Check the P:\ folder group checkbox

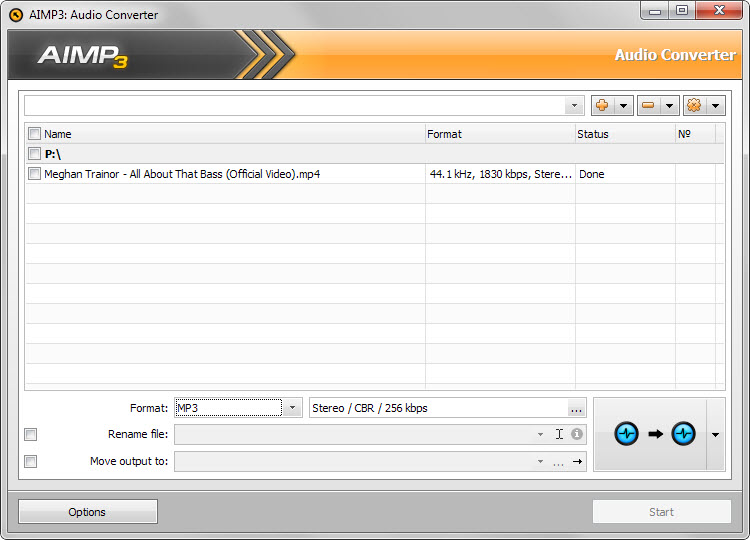click(34, 154)
